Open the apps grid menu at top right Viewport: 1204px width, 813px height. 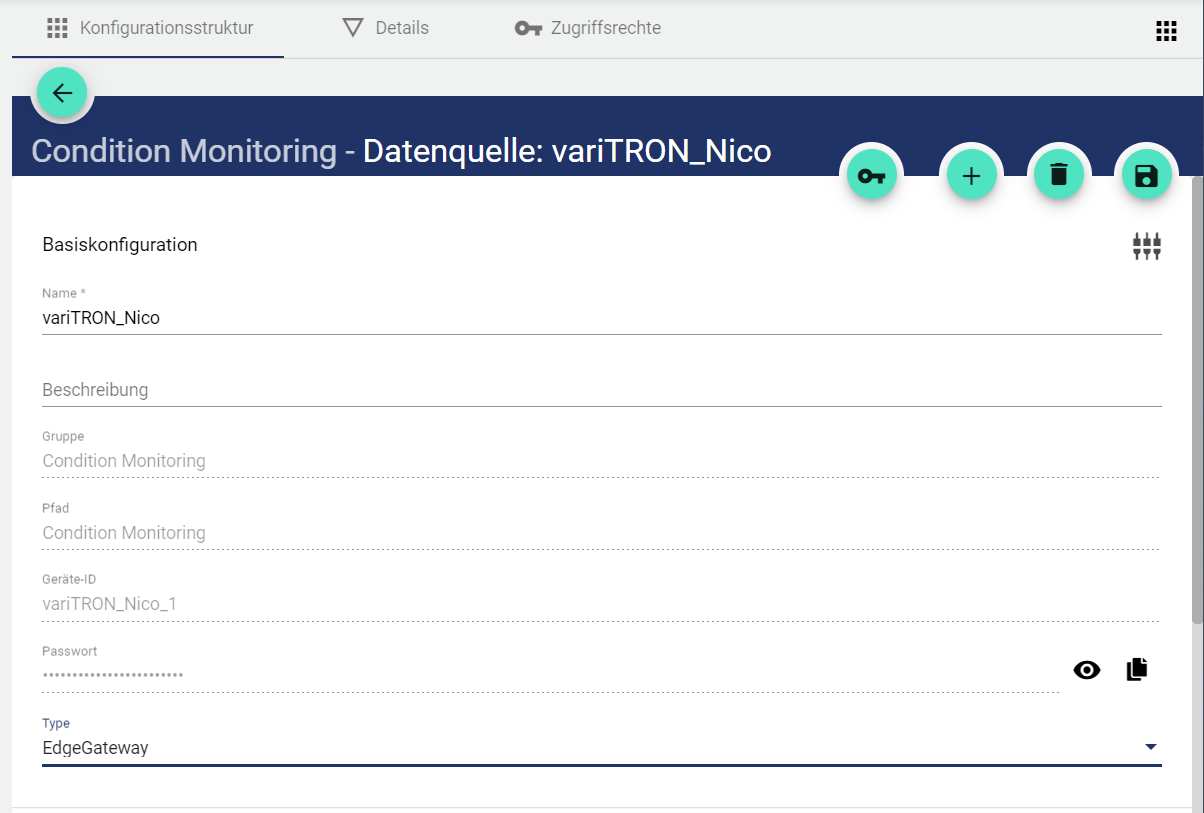tap(1166, 31)
